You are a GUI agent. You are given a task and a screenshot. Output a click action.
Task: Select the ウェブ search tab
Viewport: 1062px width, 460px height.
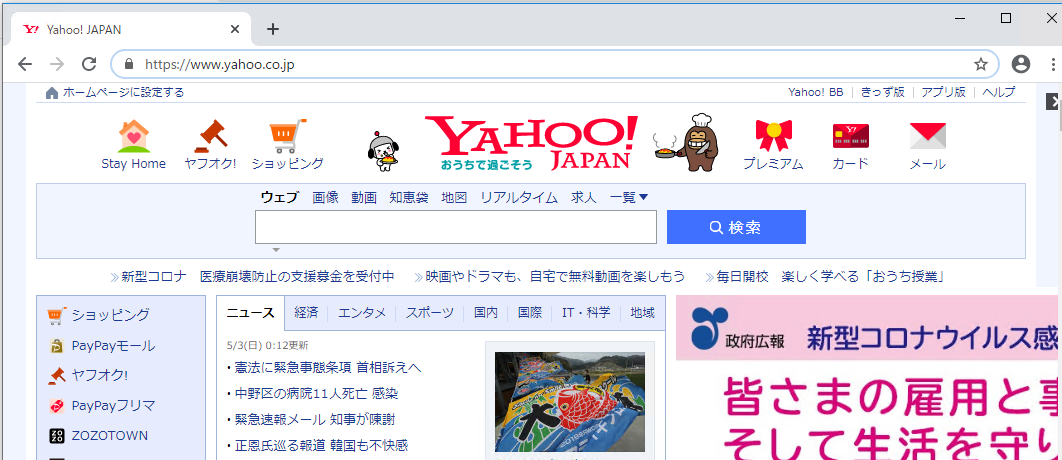point(279,197)
